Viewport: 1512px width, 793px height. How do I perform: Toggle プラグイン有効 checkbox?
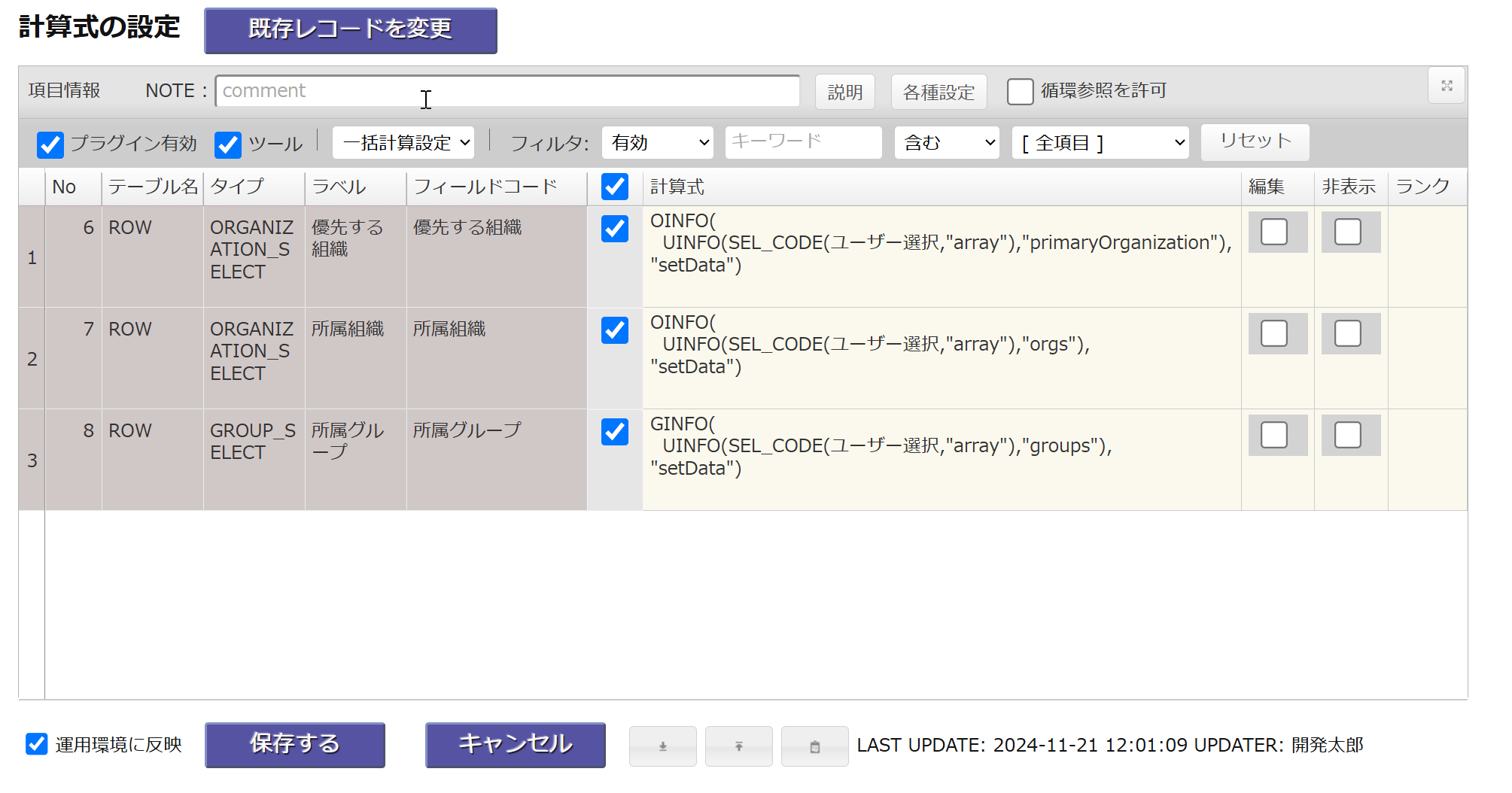(50, 144)
